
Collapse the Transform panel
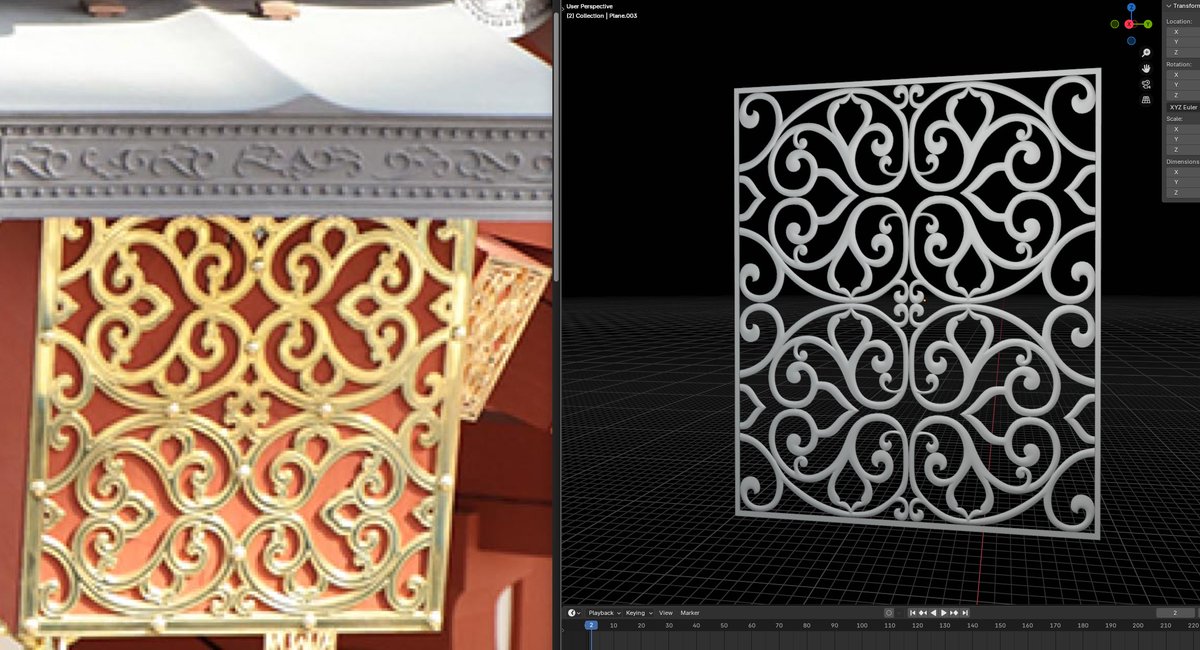tap(1169, 6)
